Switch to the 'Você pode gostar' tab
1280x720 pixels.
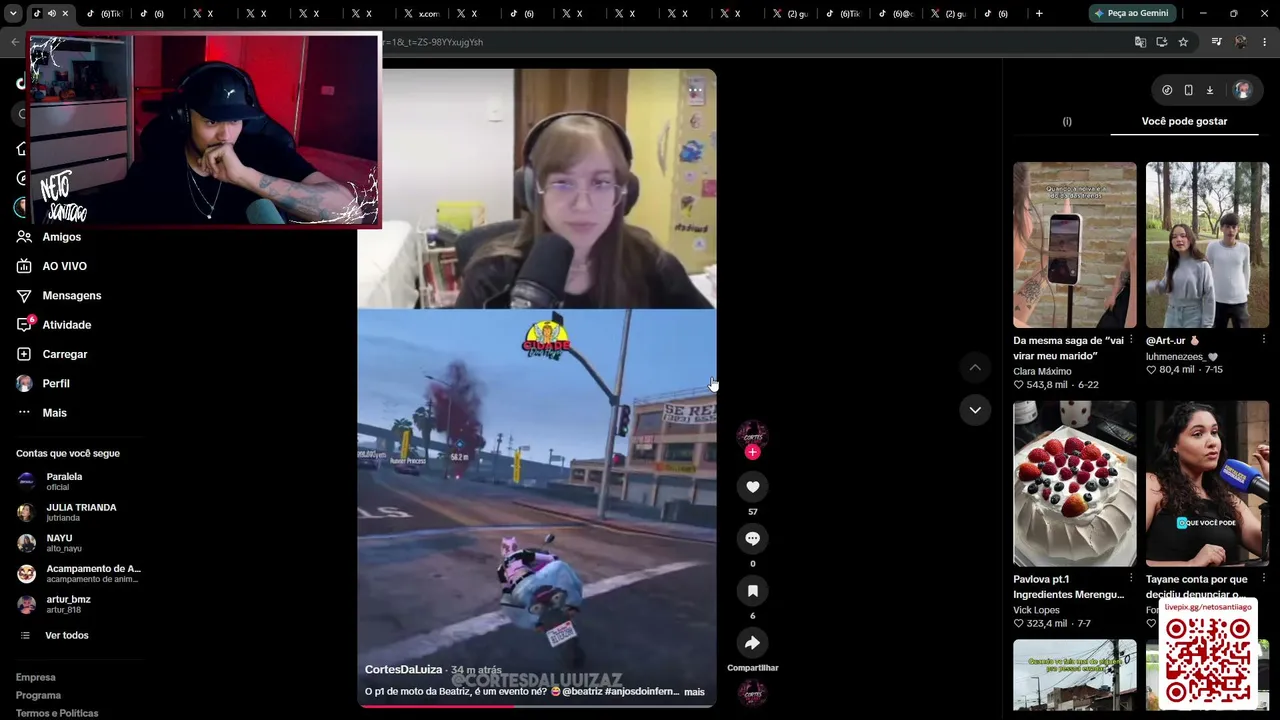pyautogui.click(x=1184, y=121)
